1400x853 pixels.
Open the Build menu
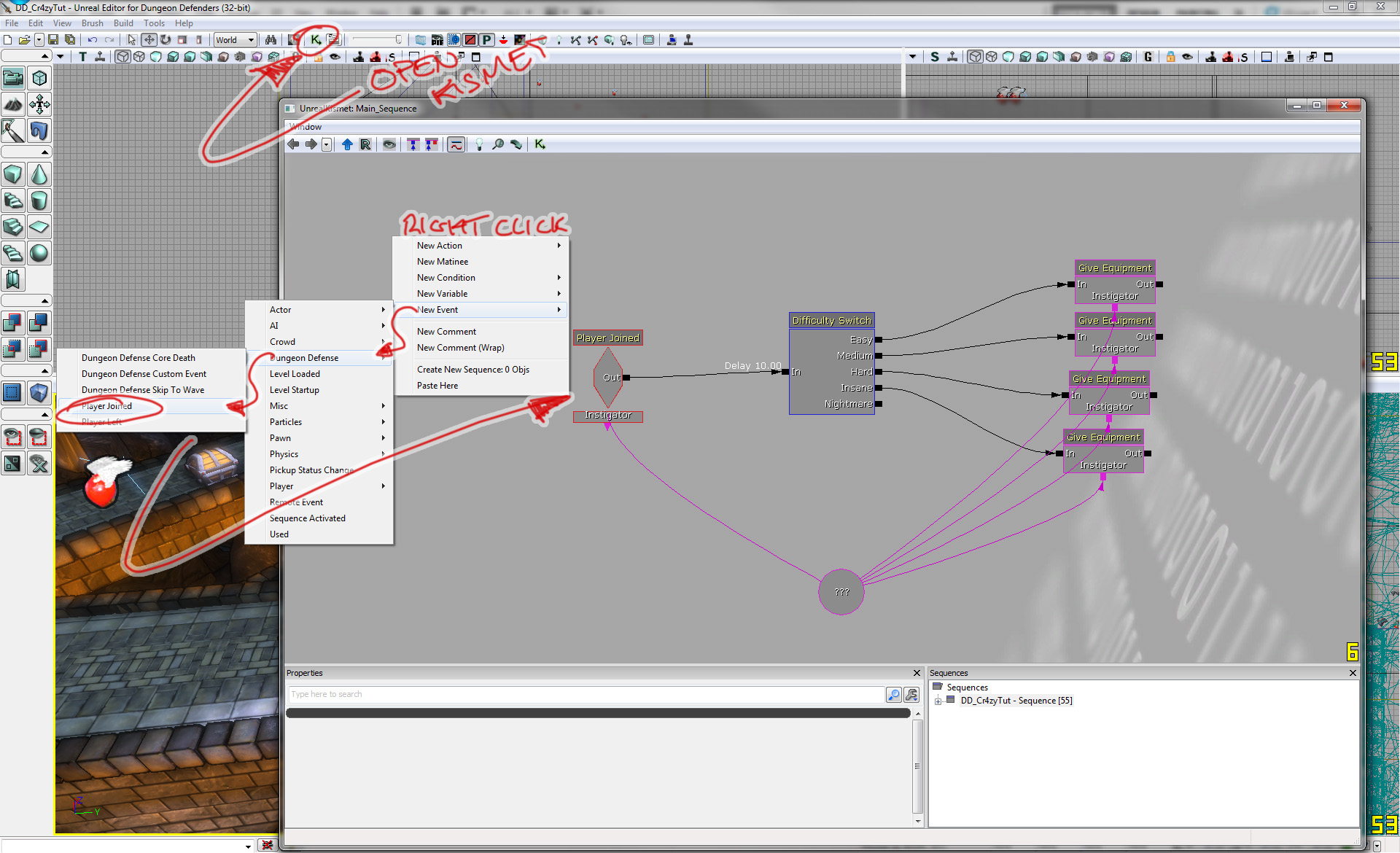coord(123,23)
